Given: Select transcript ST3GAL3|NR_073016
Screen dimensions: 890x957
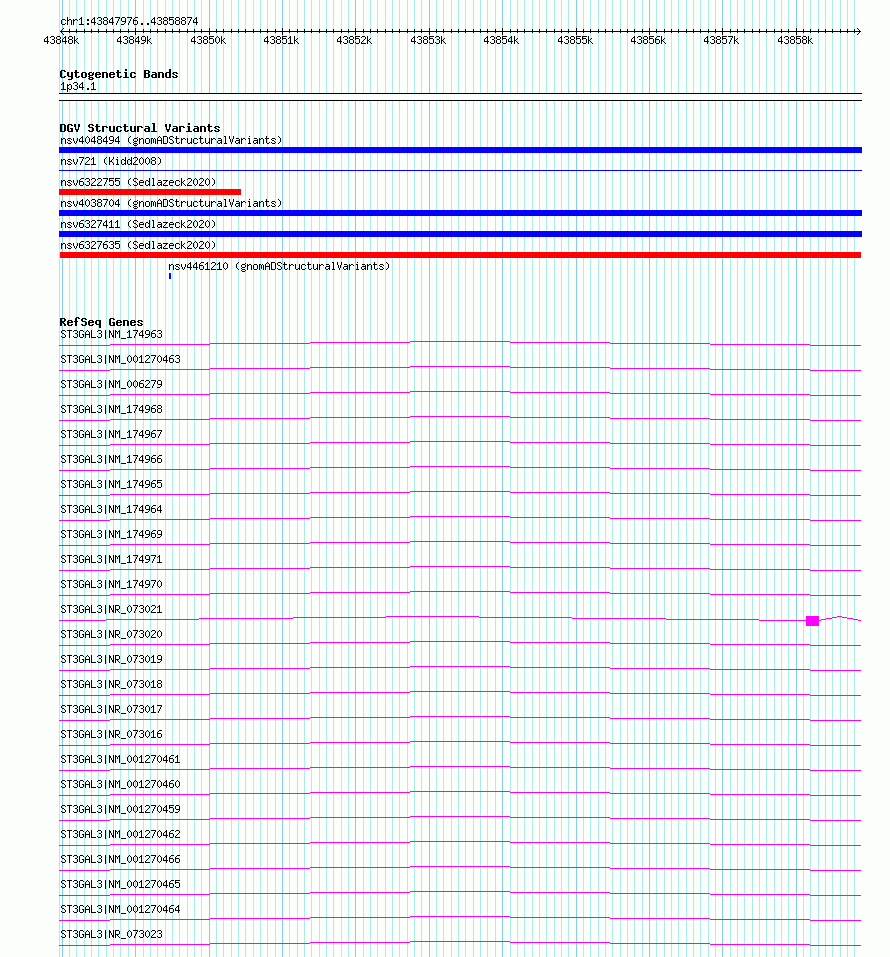Looking at the screenshot, I should click(x=112, y=735).
